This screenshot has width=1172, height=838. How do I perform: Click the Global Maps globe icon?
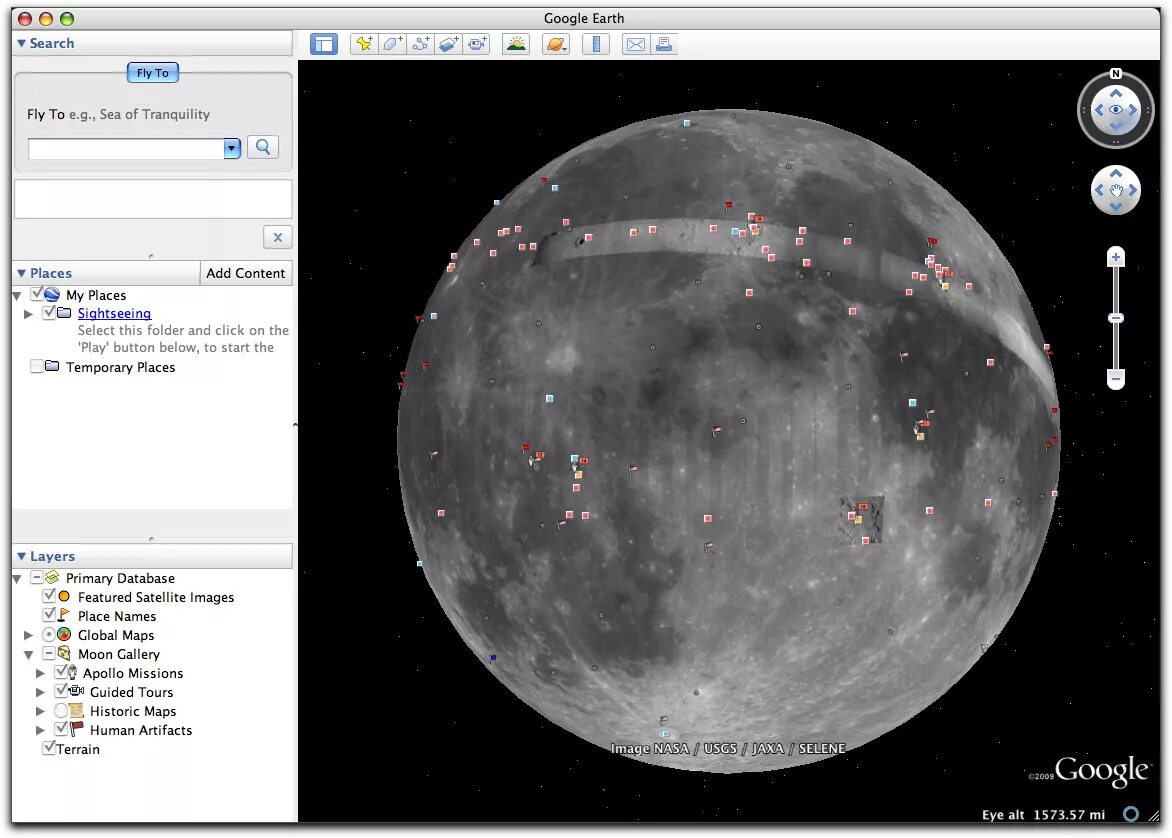pyautogui.click(x=64, y=634)
